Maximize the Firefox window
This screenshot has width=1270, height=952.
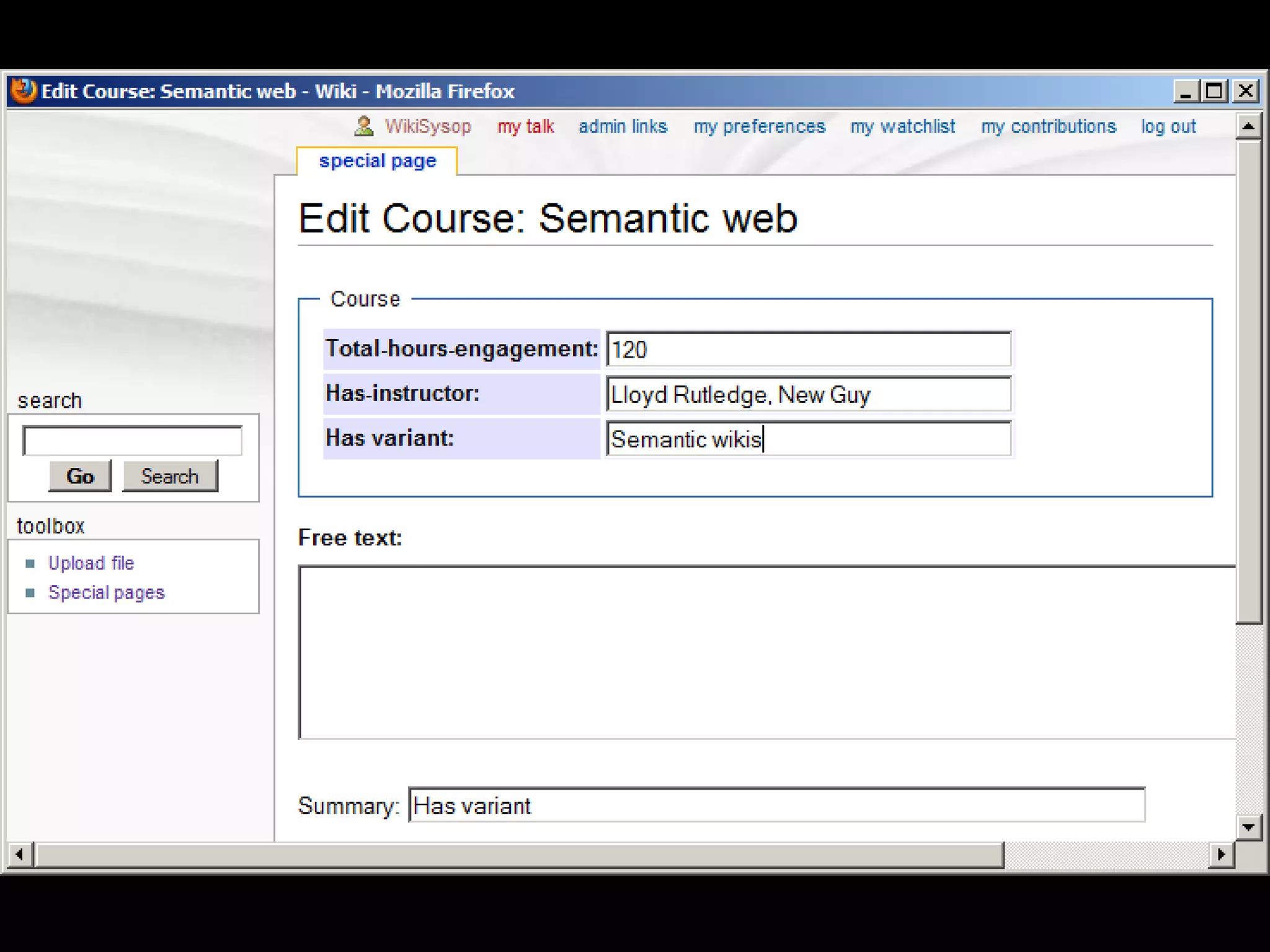pos(1214,91)
